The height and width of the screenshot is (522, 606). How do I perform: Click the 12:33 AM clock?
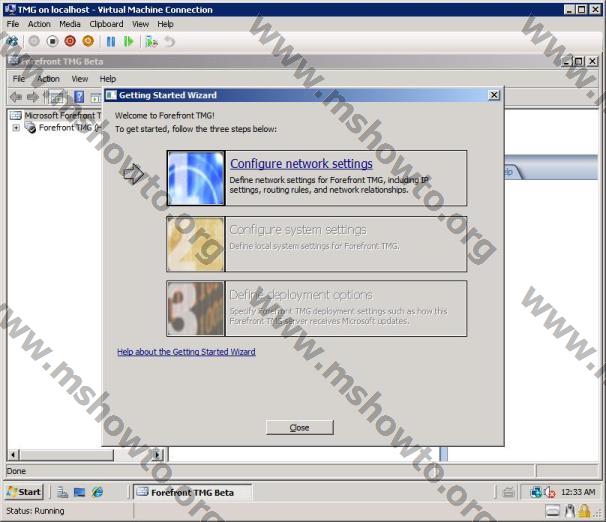(578, 492)
